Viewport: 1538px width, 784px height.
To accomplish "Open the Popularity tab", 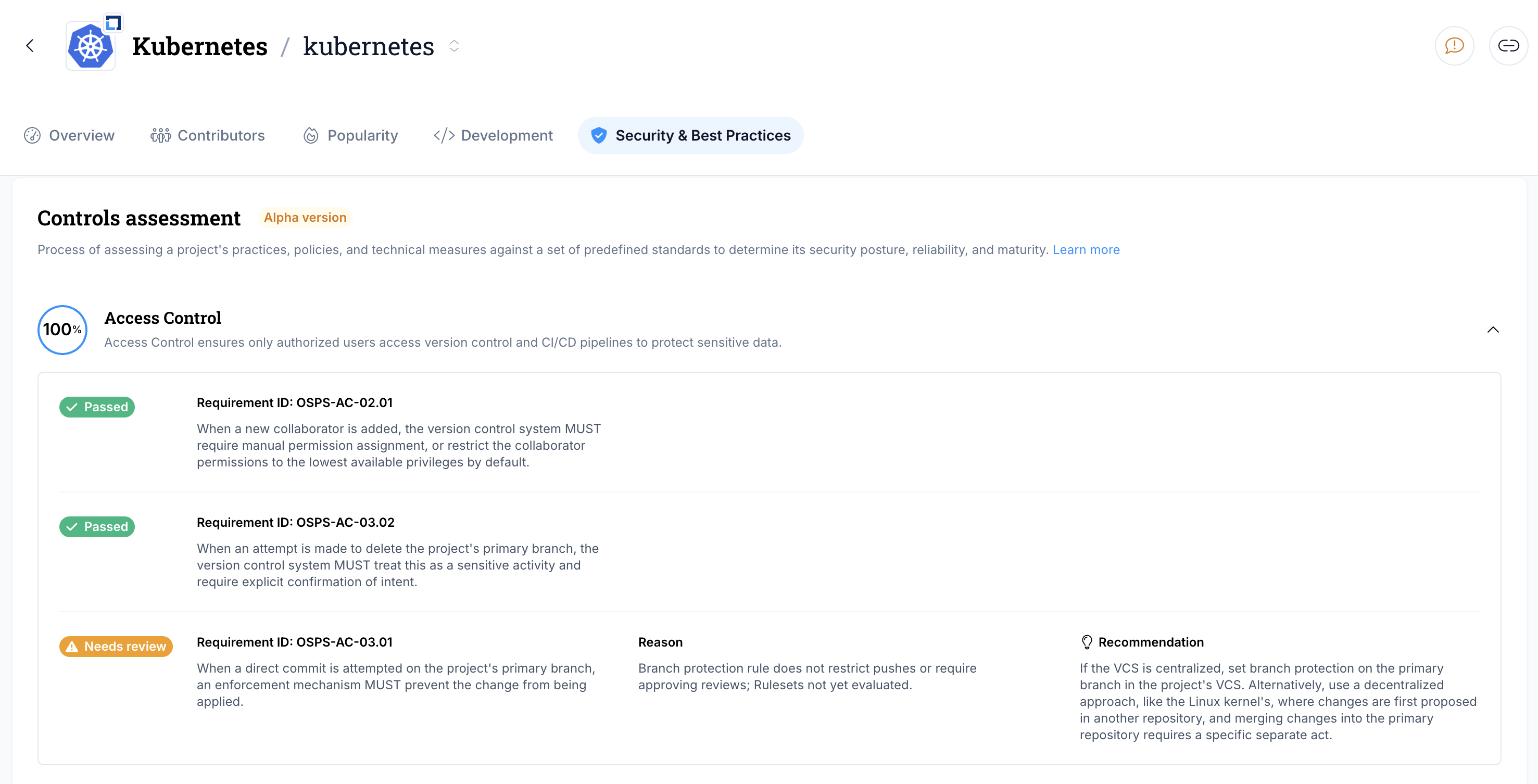I will [x=362, y=135].
